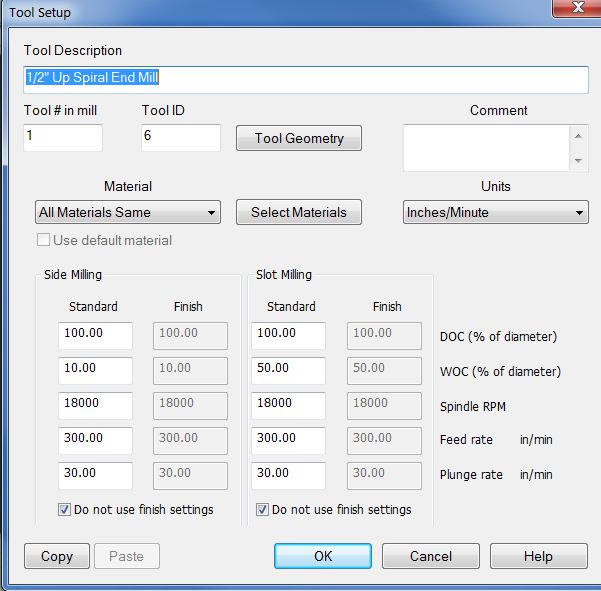Click Slot Milling Standard Feed rate field
The width and height of the screenshot is (601, 591).
tap(289, 441)
